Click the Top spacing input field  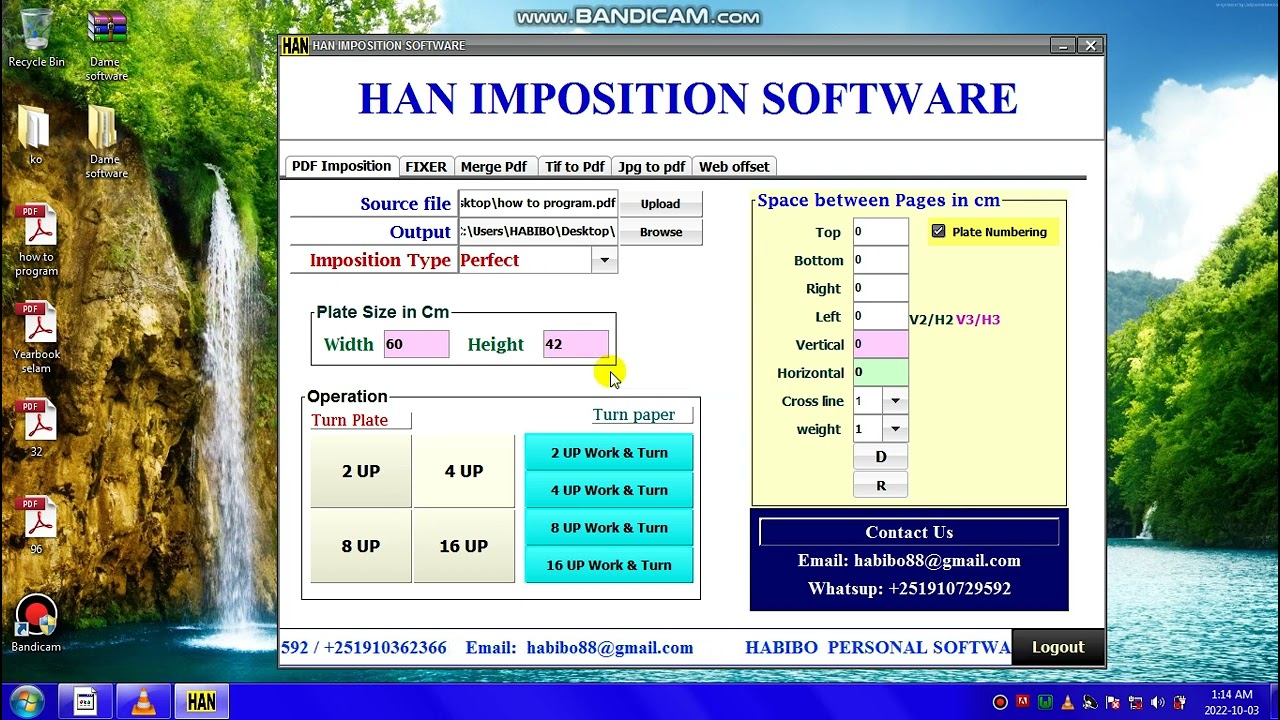881,232
